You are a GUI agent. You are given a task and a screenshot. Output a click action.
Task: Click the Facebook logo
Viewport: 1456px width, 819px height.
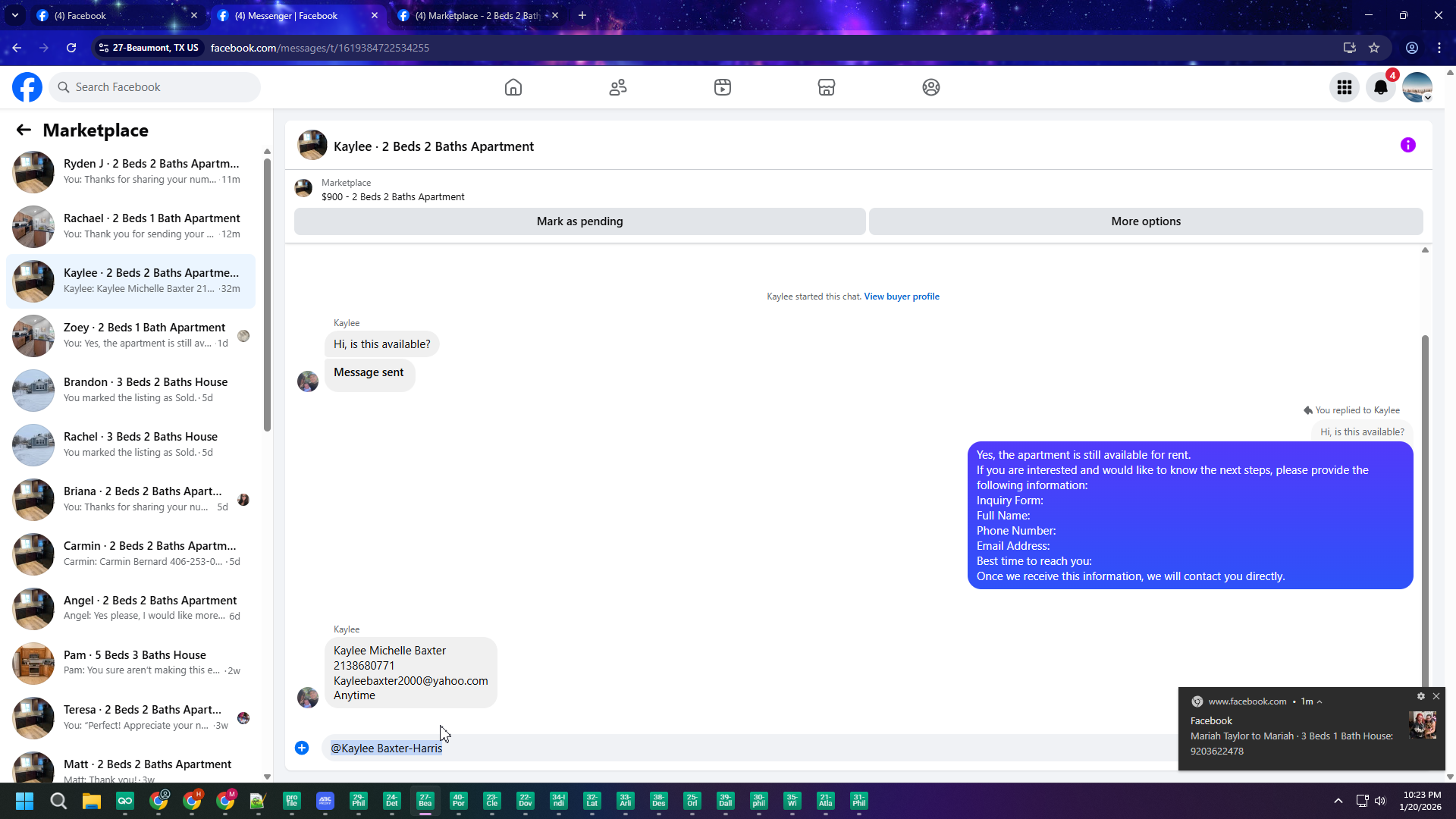point(27,87)
